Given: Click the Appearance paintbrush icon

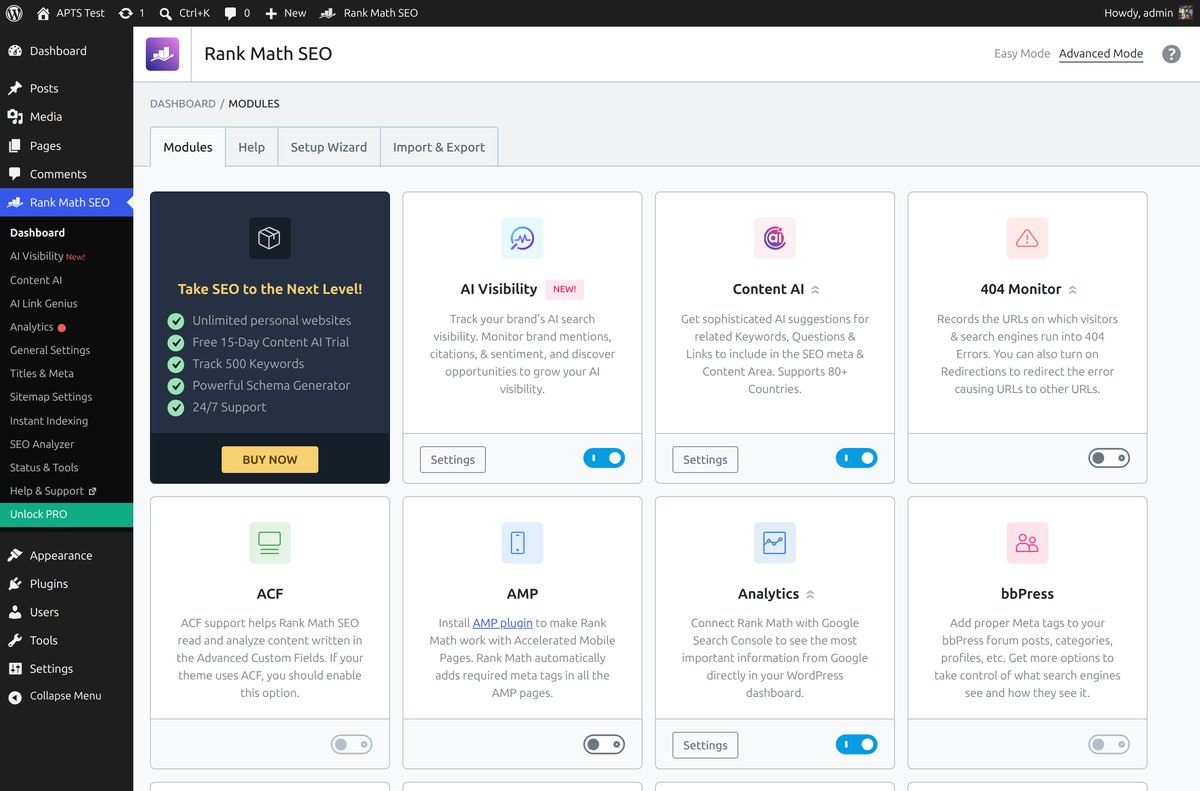Looking at the screenshot, I should coord(15,555).
